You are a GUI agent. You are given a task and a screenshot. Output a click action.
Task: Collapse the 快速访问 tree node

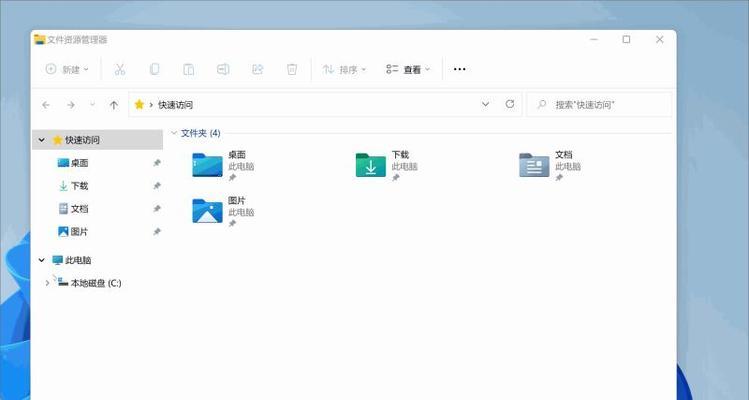click(x=42, y=140)
